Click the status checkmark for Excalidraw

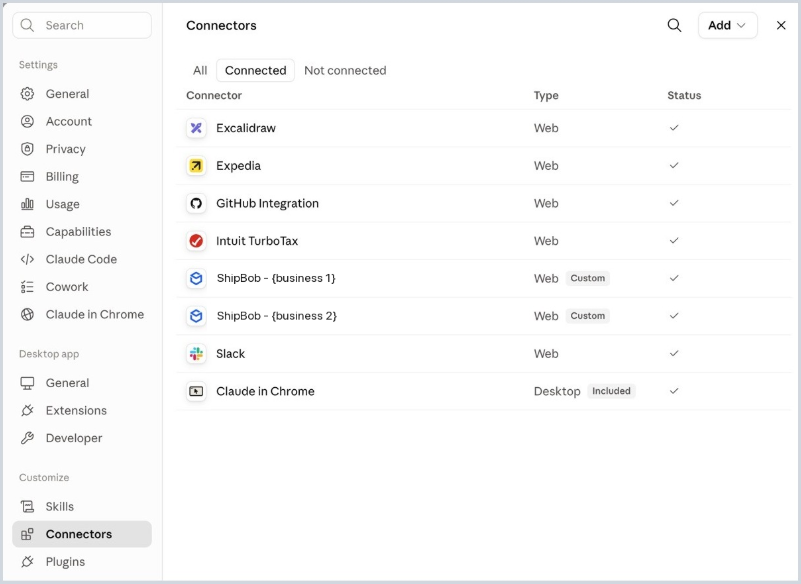[674, 128]
